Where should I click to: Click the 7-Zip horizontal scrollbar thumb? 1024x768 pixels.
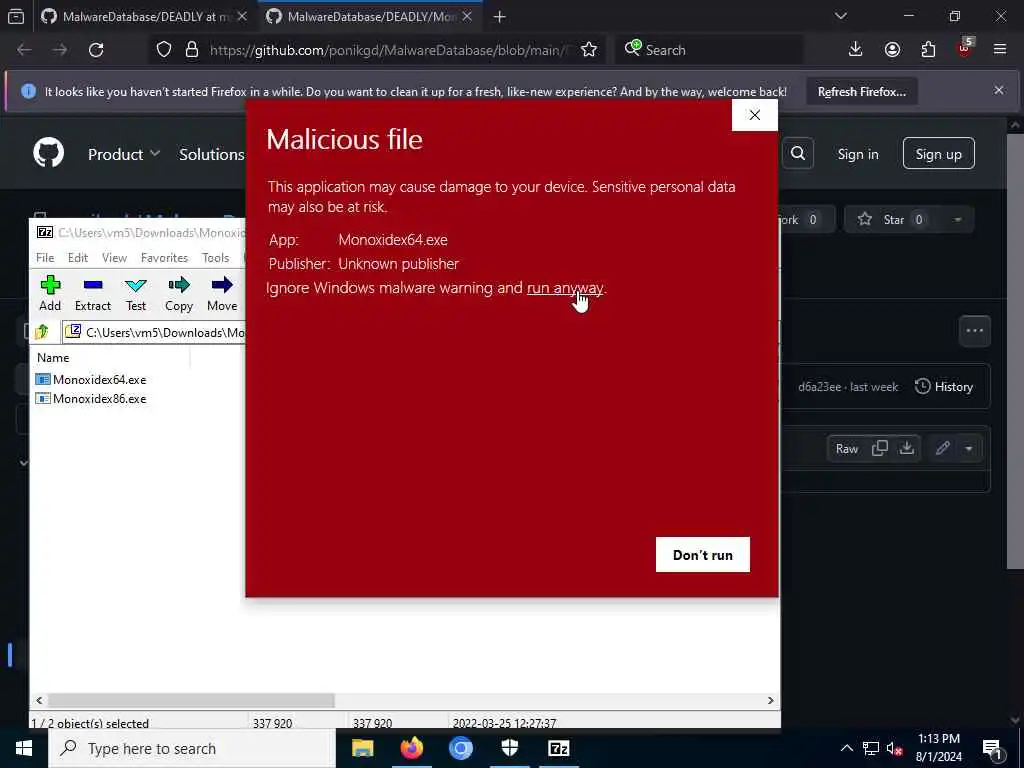click(191, 700)
